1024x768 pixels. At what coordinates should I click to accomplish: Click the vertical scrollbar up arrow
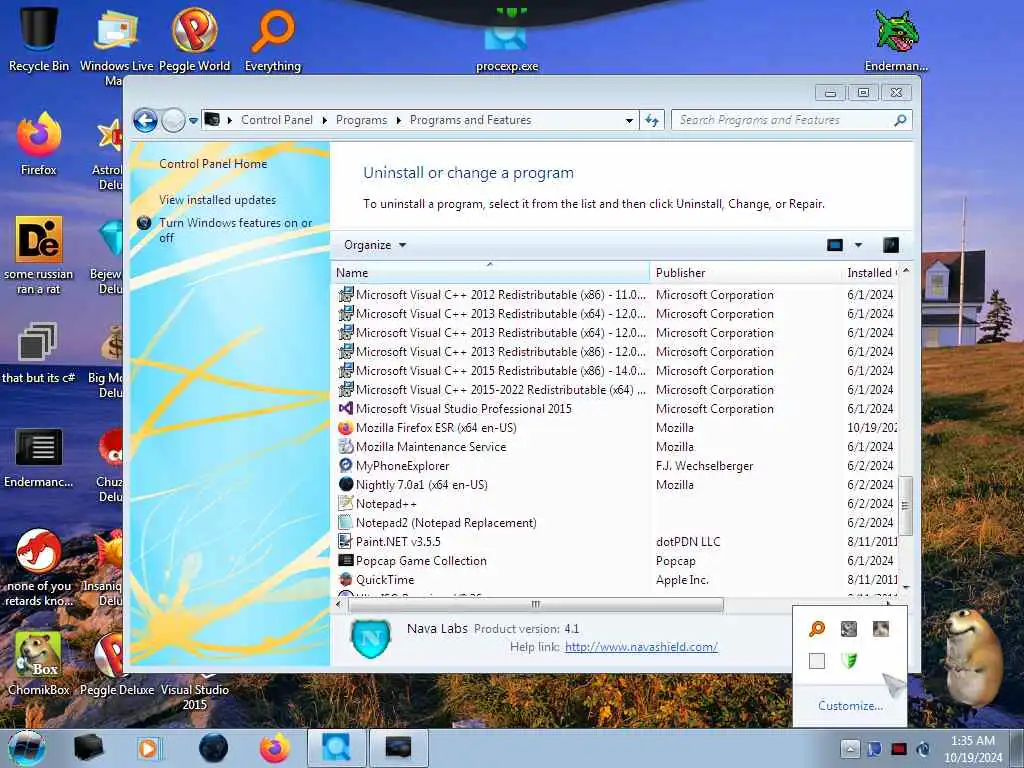tap(905, 271)
